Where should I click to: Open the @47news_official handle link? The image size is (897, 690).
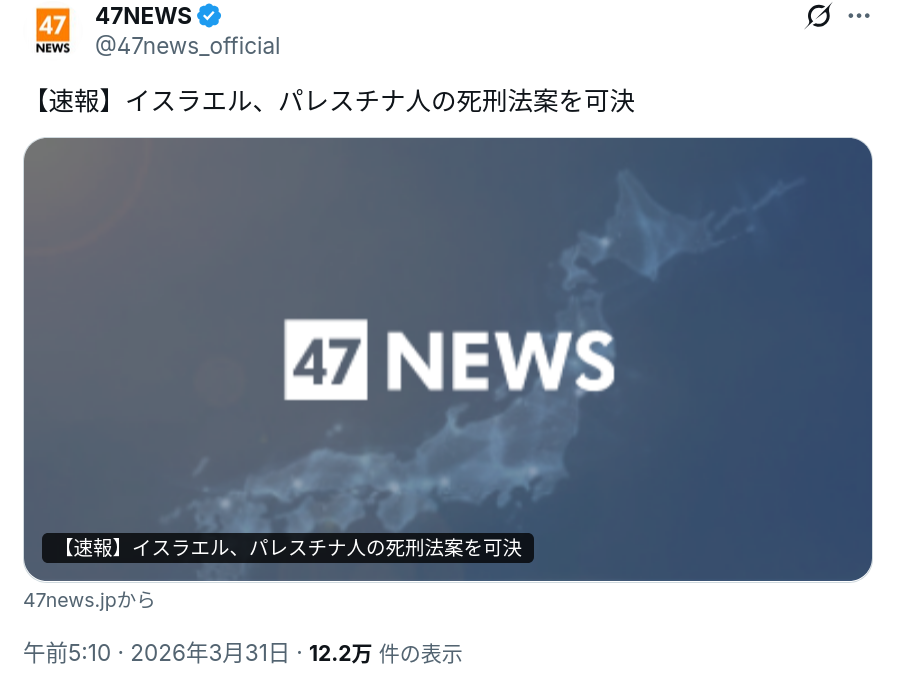click(188, 46)
